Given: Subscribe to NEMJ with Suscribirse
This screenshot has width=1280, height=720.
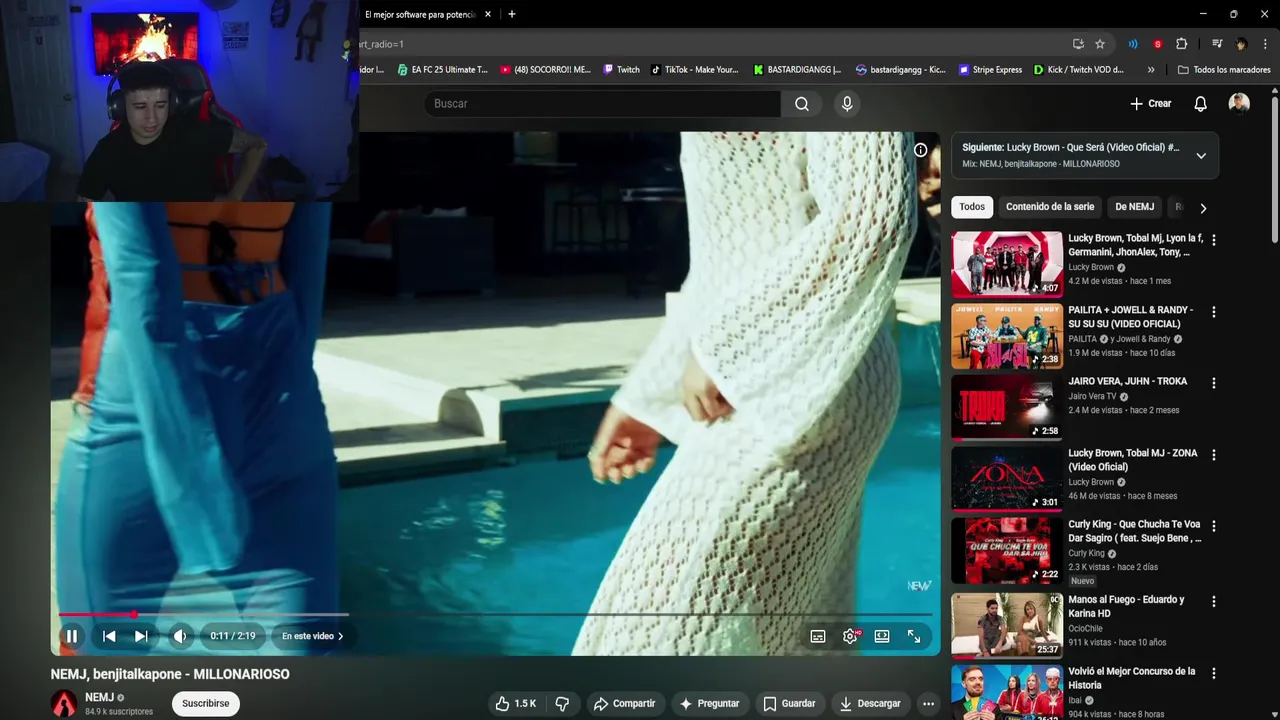Looking at the screenshot, I should (x=206, y=704).
